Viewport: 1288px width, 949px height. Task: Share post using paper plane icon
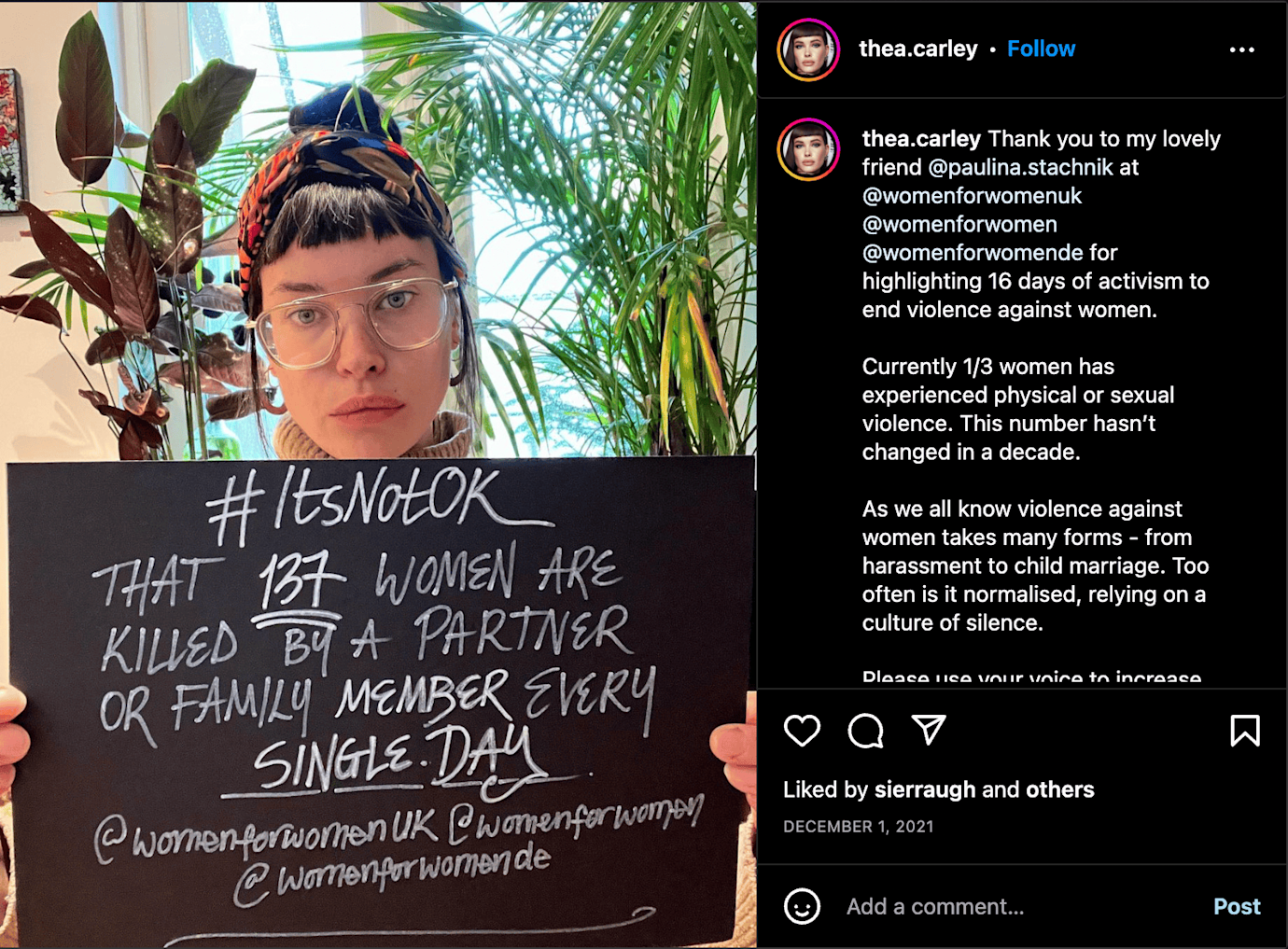pyautogui.click(x=929, y=730)
